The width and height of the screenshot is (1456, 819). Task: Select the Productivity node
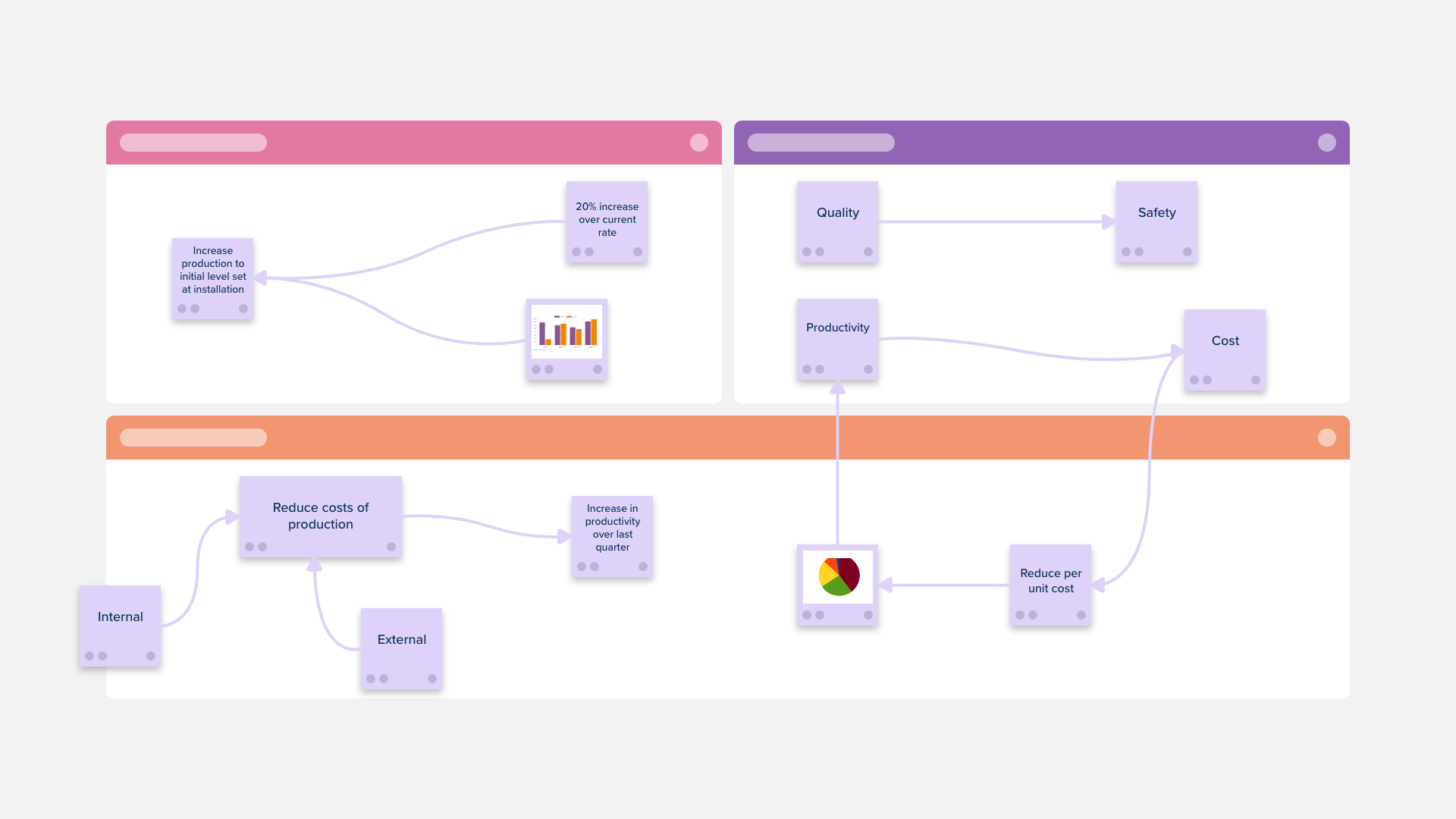(x=837, y=327)
